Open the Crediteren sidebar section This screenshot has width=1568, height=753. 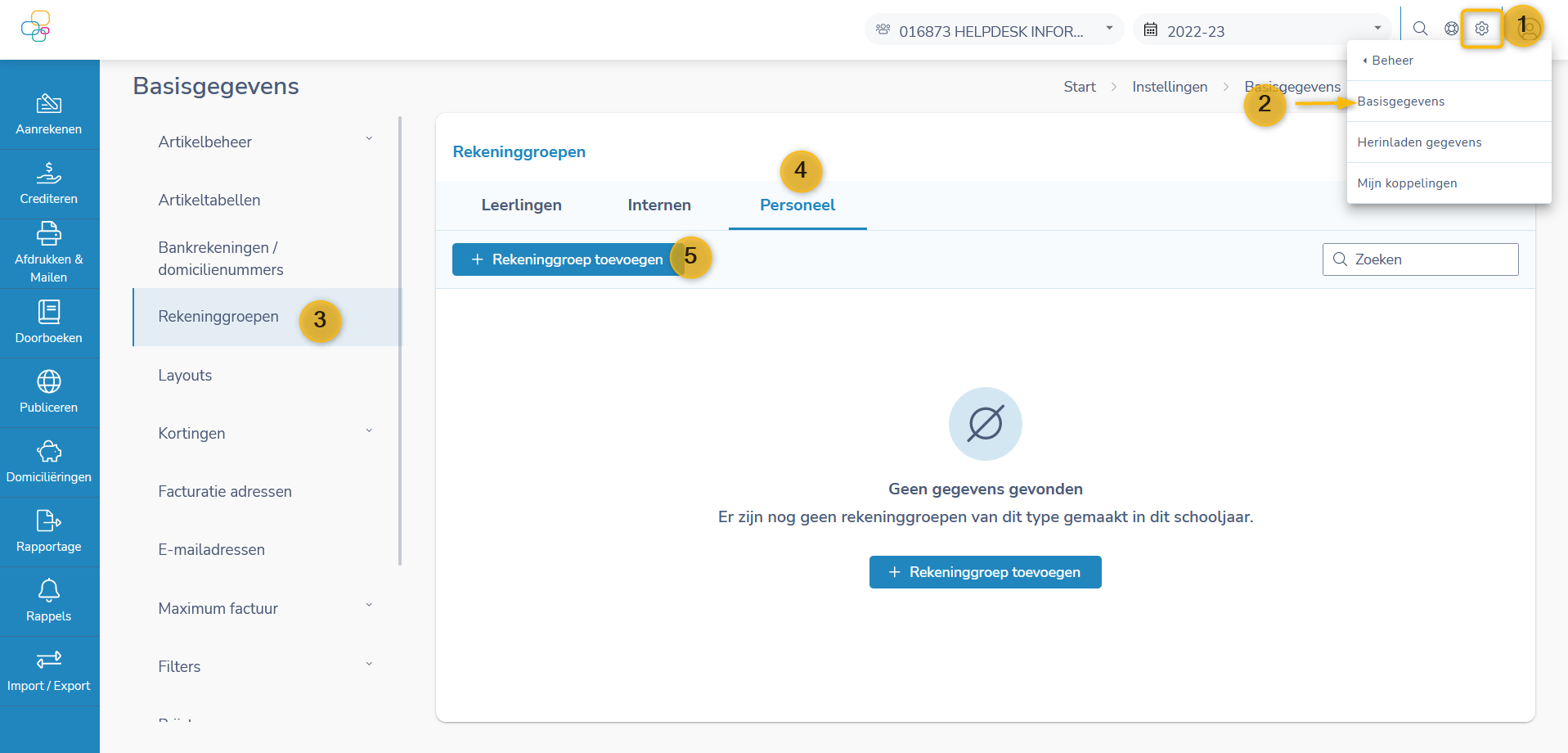49,183
